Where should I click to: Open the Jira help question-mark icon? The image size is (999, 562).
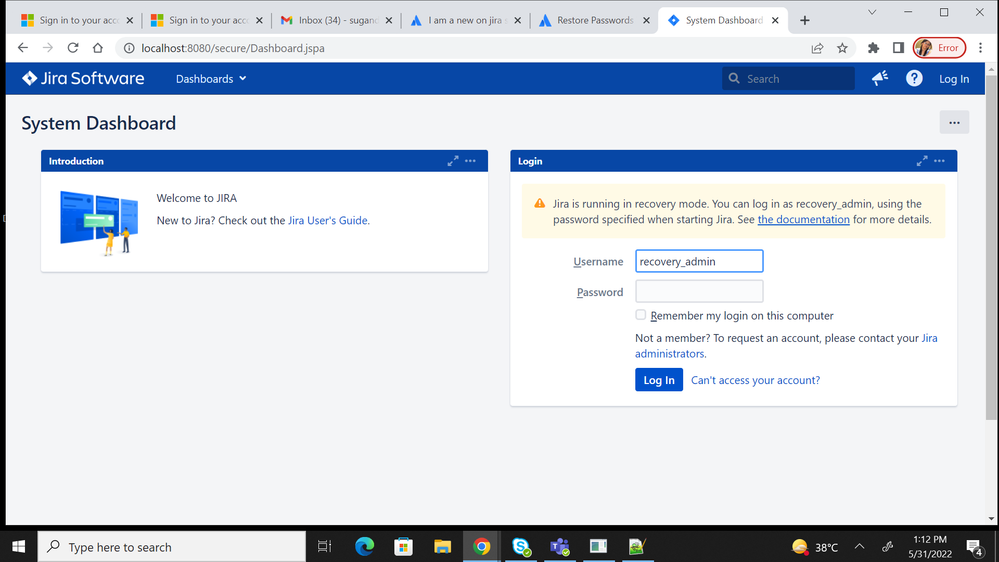(x=914, y=78)
